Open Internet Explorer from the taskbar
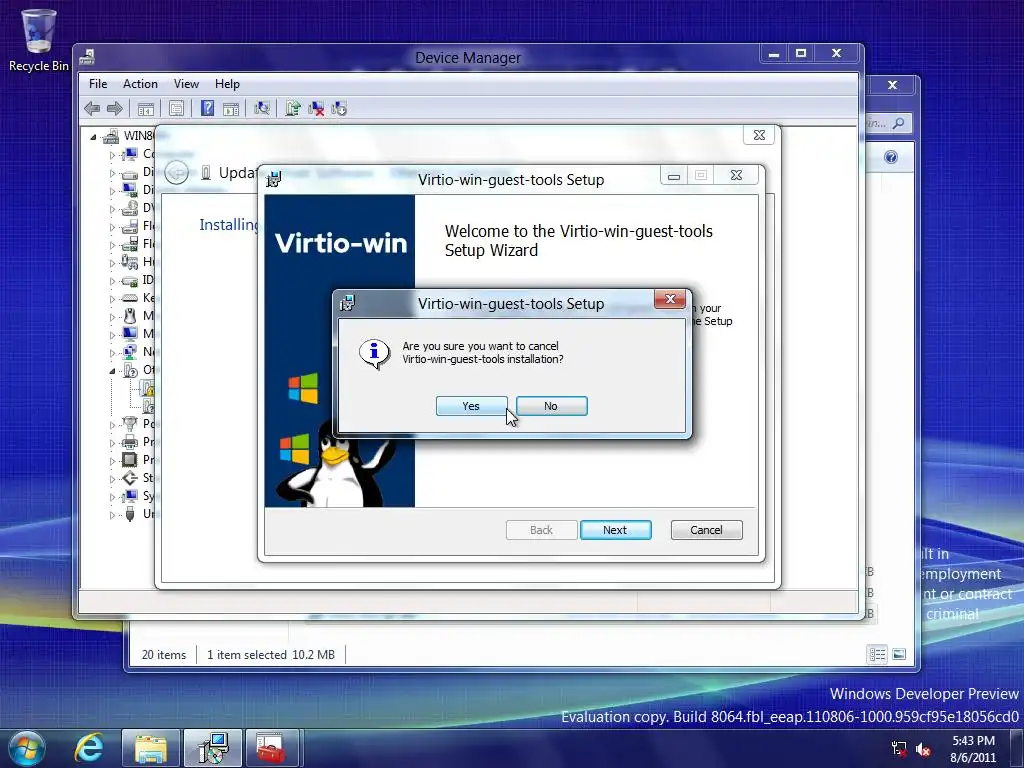The image size is (1024, 768). (x=89, y=748)
